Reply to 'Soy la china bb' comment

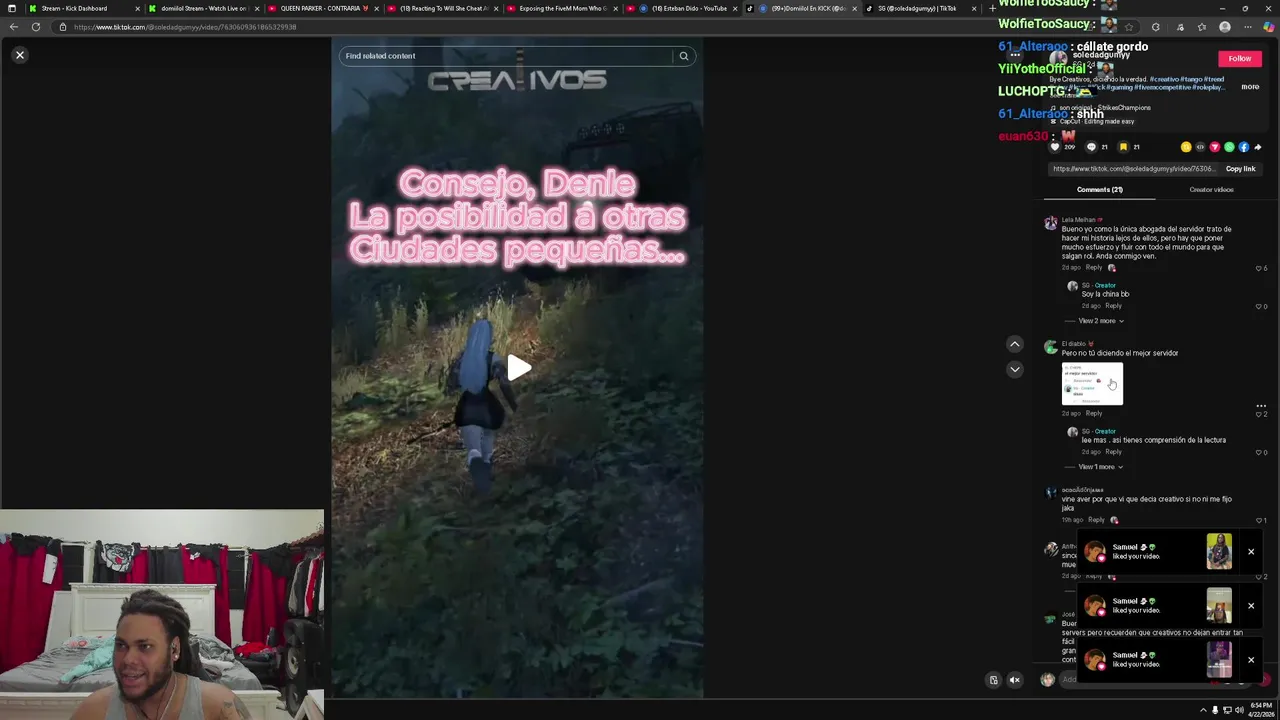[x=1113, y=306]
